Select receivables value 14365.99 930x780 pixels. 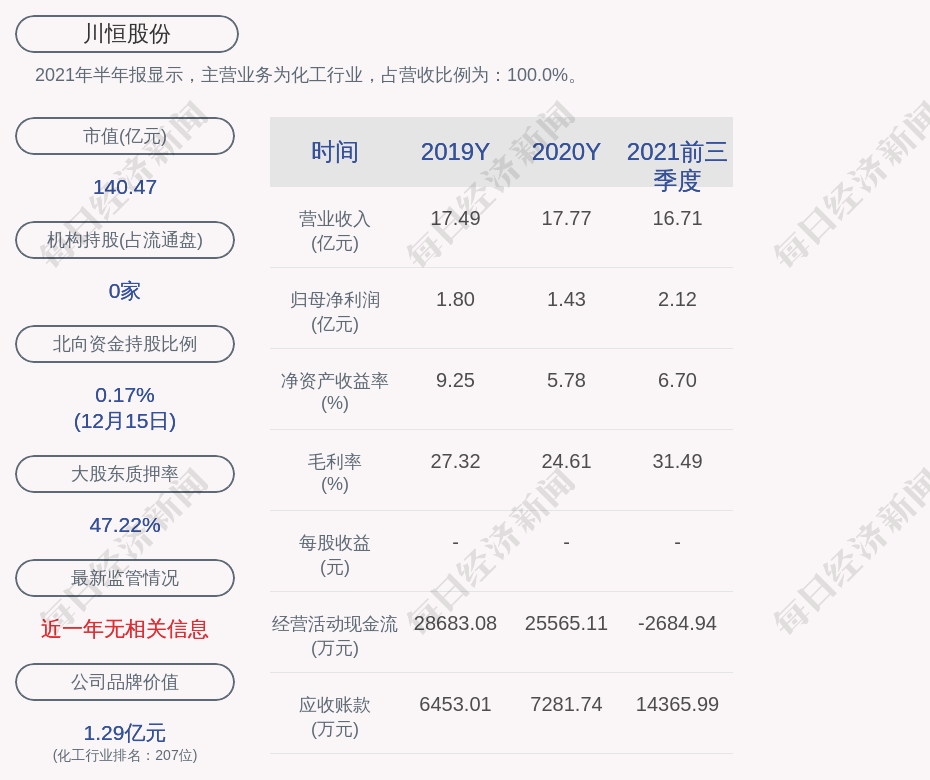click(x=677, y=704)
